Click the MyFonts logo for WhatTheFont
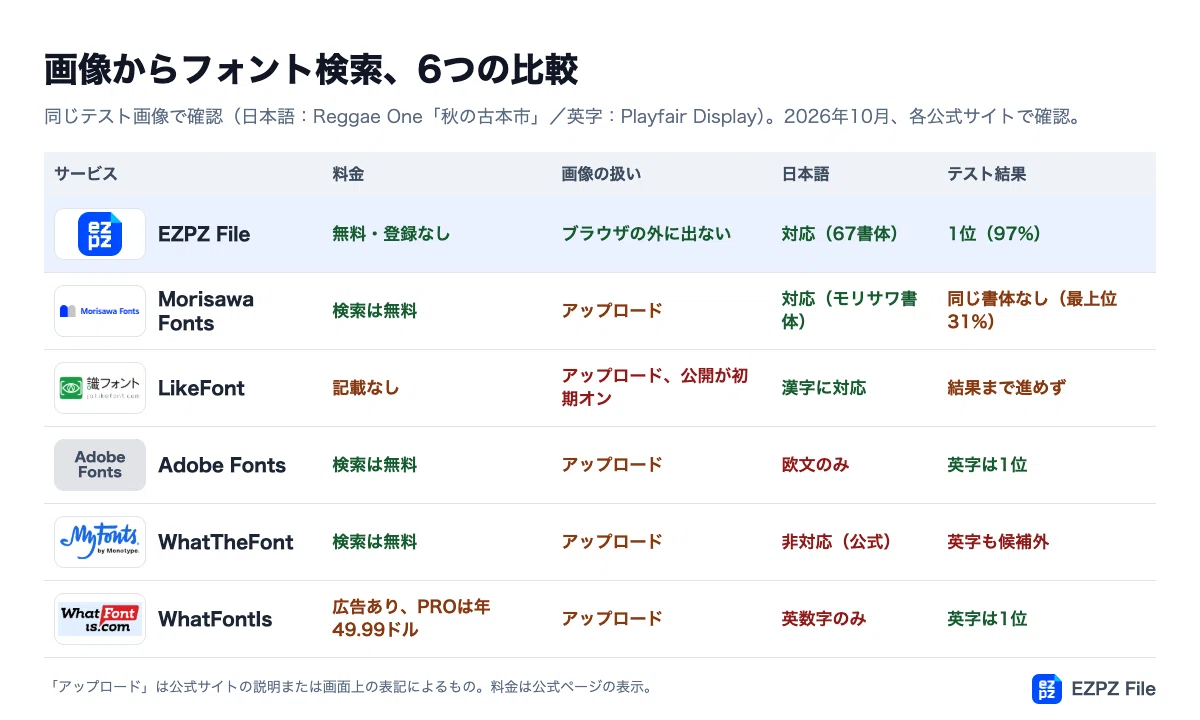The image size is (1200, 720). pos(100,542)
